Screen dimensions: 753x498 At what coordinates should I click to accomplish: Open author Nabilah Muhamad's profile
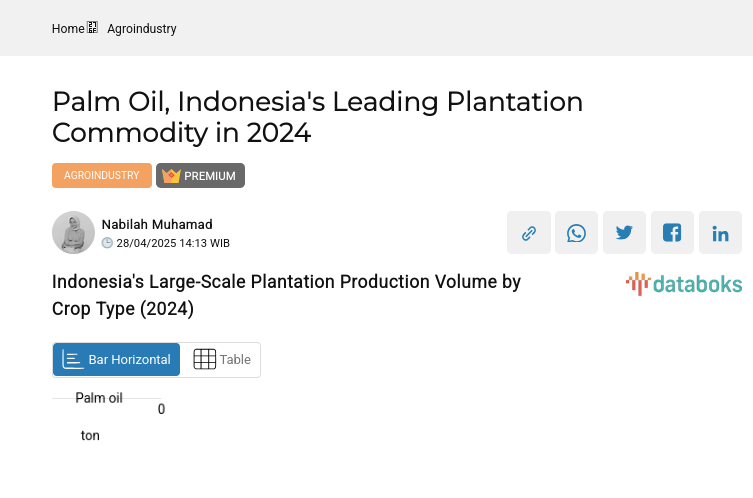[x=157, y=224]
